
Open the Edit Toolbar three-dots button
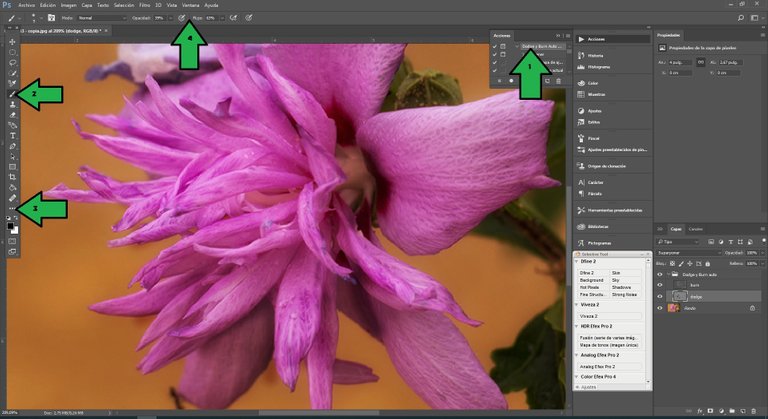[12, 209]
